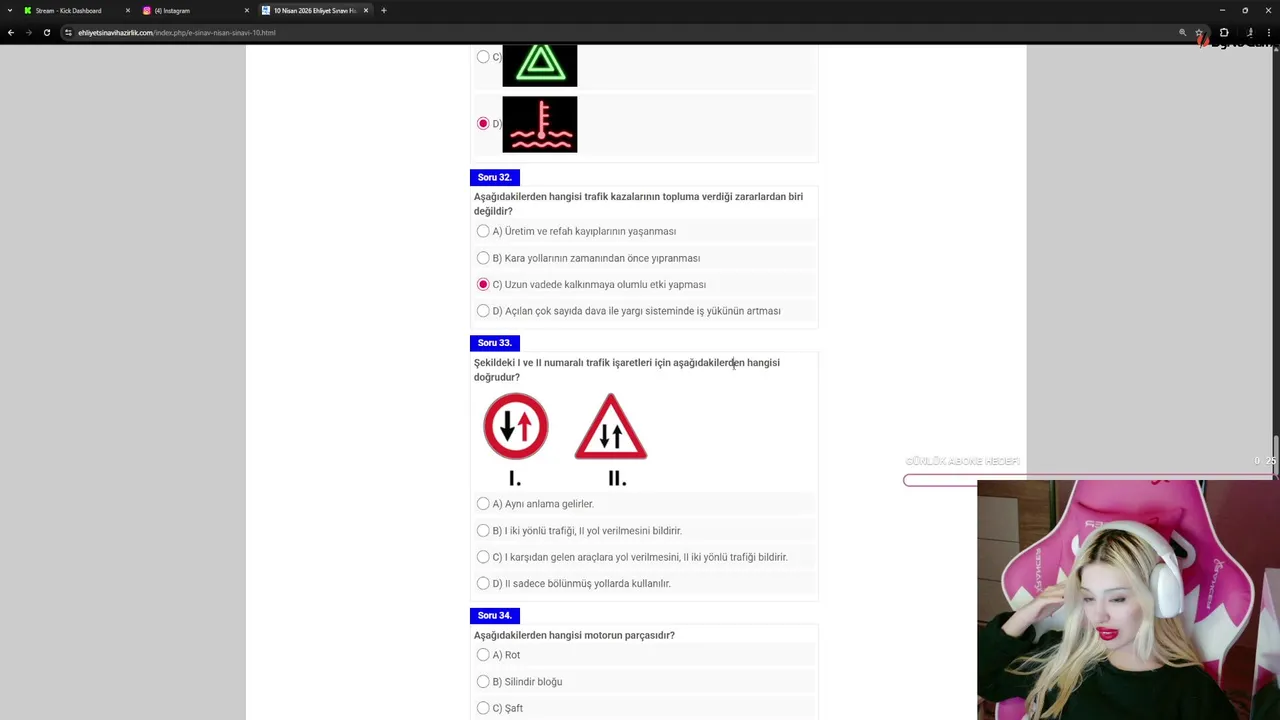Click the Instagram favicon on second tab

point(147,11)
